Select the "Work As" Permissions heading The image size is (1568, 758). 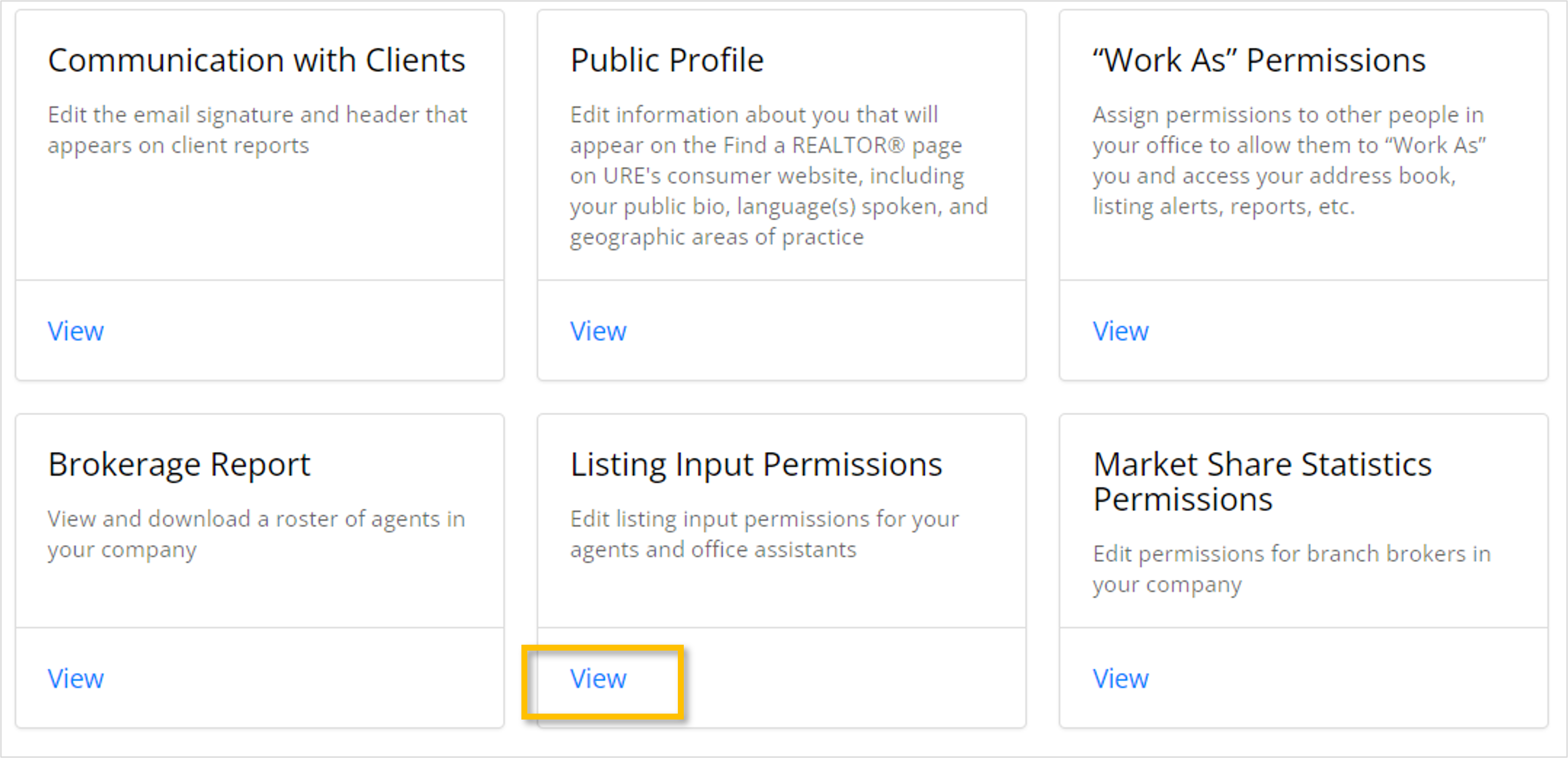(x=1259, y=60)
